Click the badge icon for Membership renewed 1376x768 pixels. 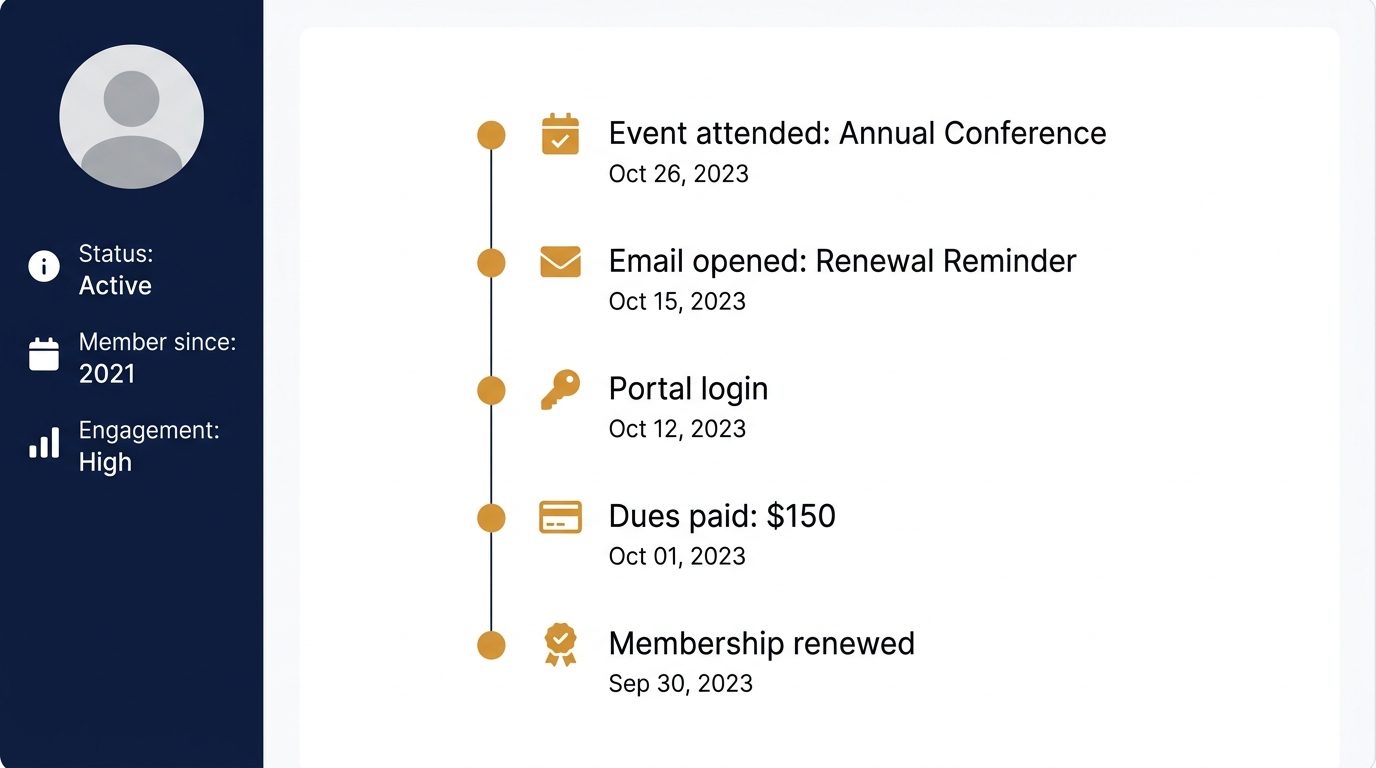(x=560, y=645)
